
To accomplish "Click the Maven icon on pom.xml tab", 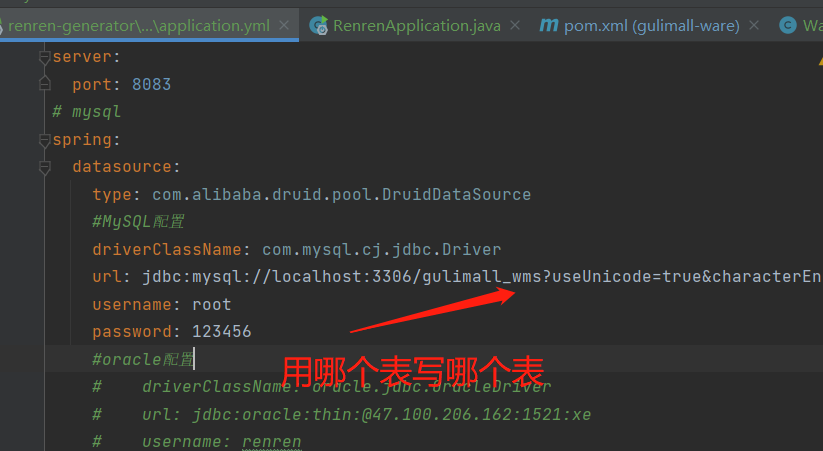I will point(549,25).
